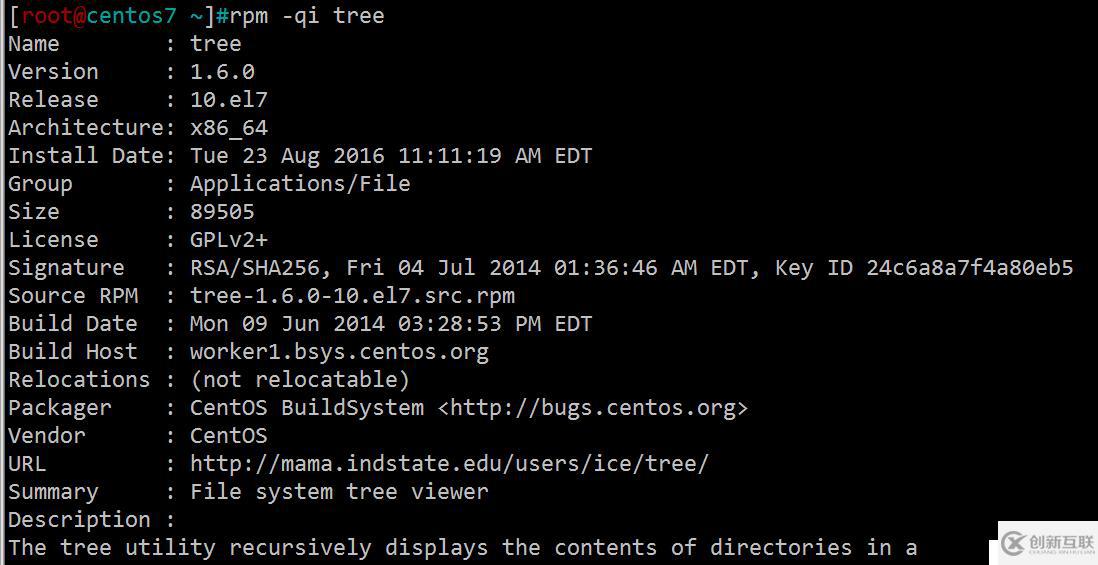
Task: Click the bugs.centos.org packager URL
Action: (x=592, y=408)
